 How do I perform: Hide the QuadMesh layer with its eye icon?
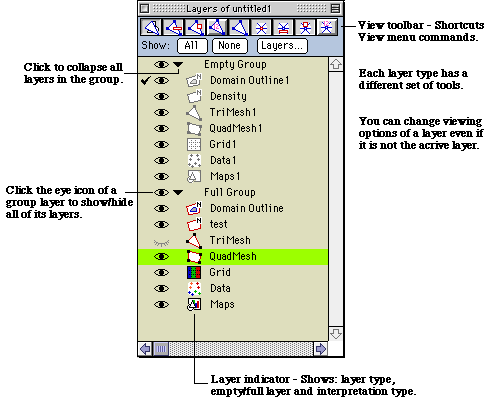tap(161, 256)
